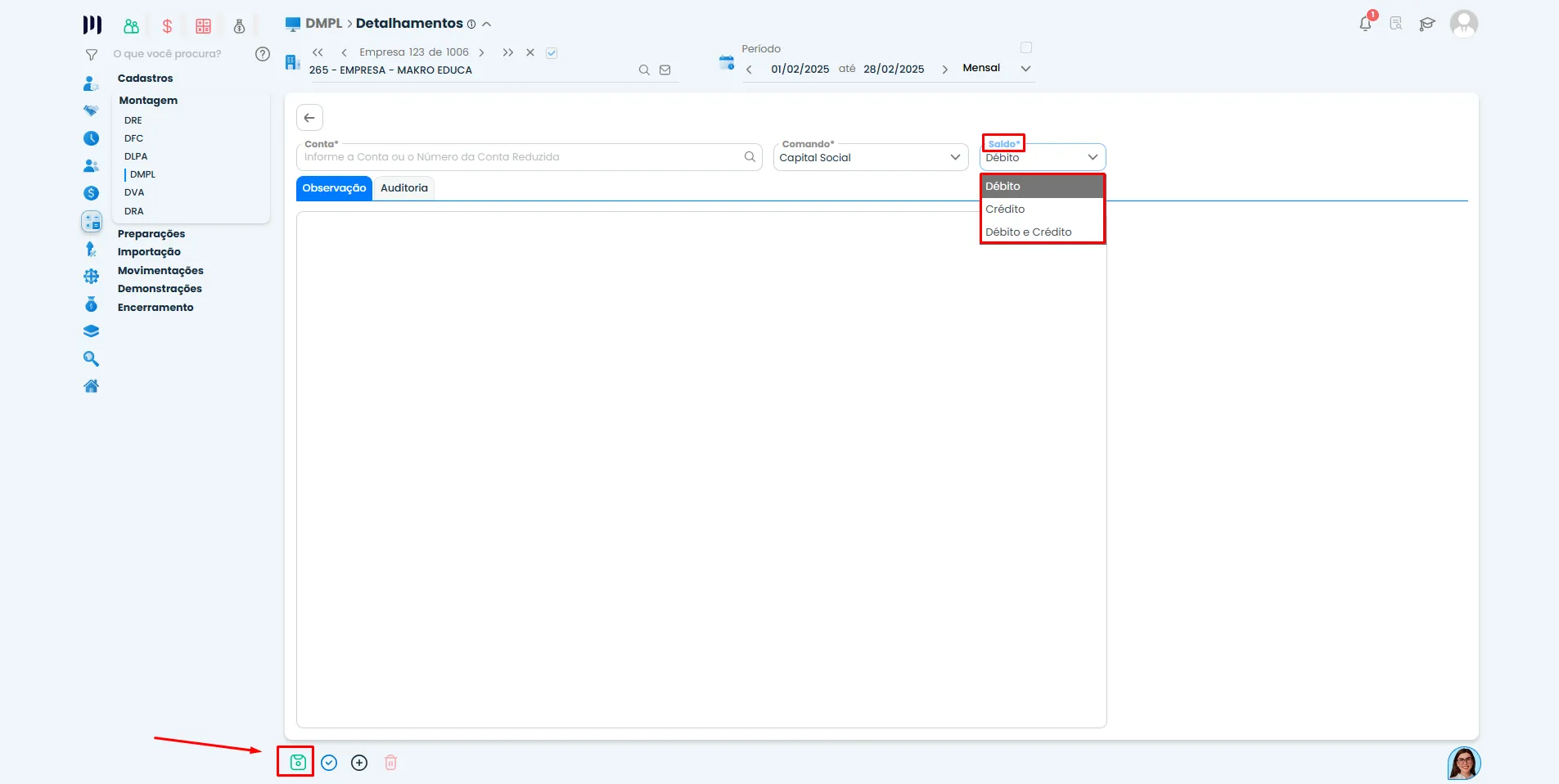The image size is (1559, 784).
Task: Select Débito e Crédito option
Action: pos(1043,232)
